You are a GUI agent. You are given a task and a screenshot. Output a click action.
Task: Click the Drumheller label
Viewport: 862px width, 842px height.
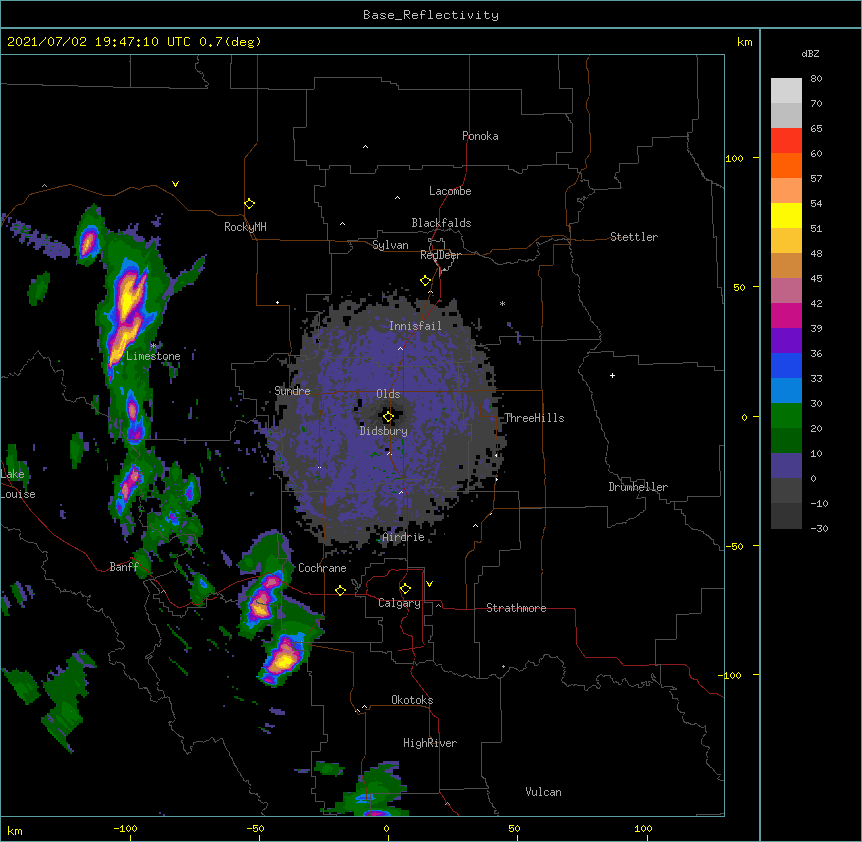(x=638, y=487)
